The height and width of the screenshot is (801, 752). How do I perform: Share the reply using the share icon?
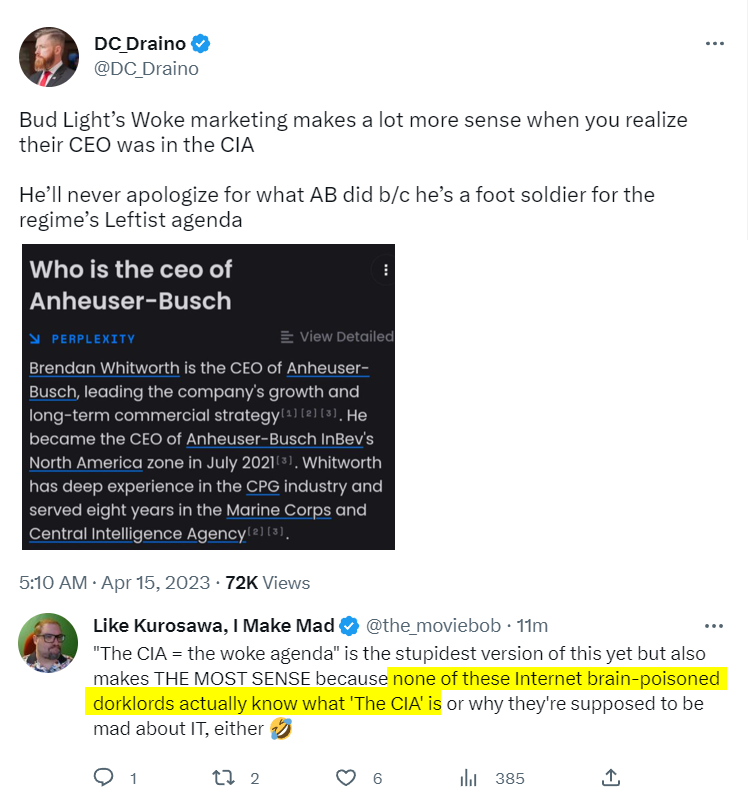click(x=610, y=777)
